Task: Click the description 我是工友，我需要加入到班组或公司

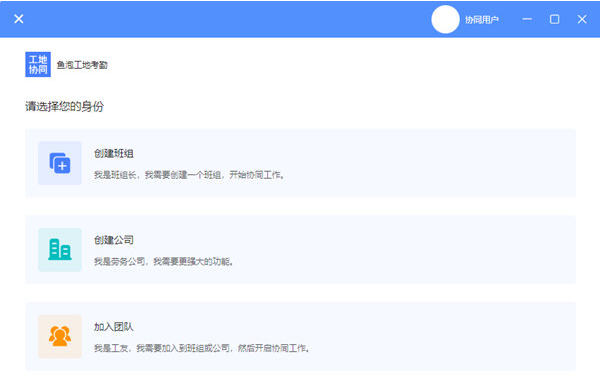Action: [x=202, y=348]
